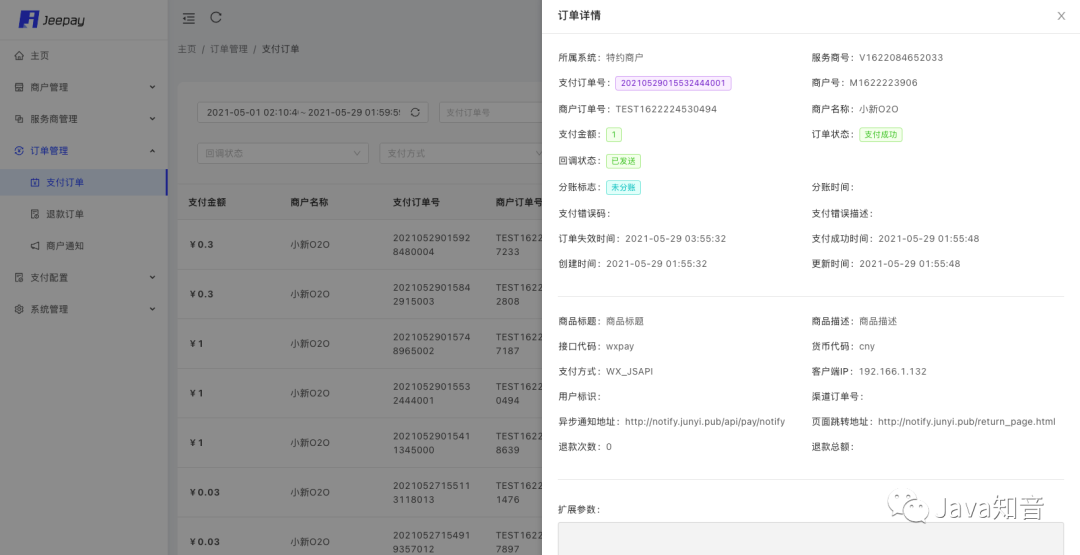Screen dimensions: 1080x555
Task: Click the purple order number tag 20210529015532444001
Action: 673,83
